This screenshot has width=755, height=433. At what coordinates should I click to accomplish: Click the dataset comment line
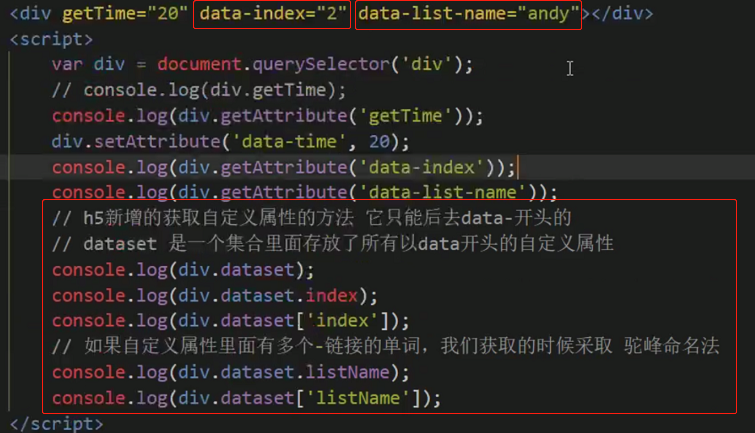pyautogui.click(x=333, y=244)
